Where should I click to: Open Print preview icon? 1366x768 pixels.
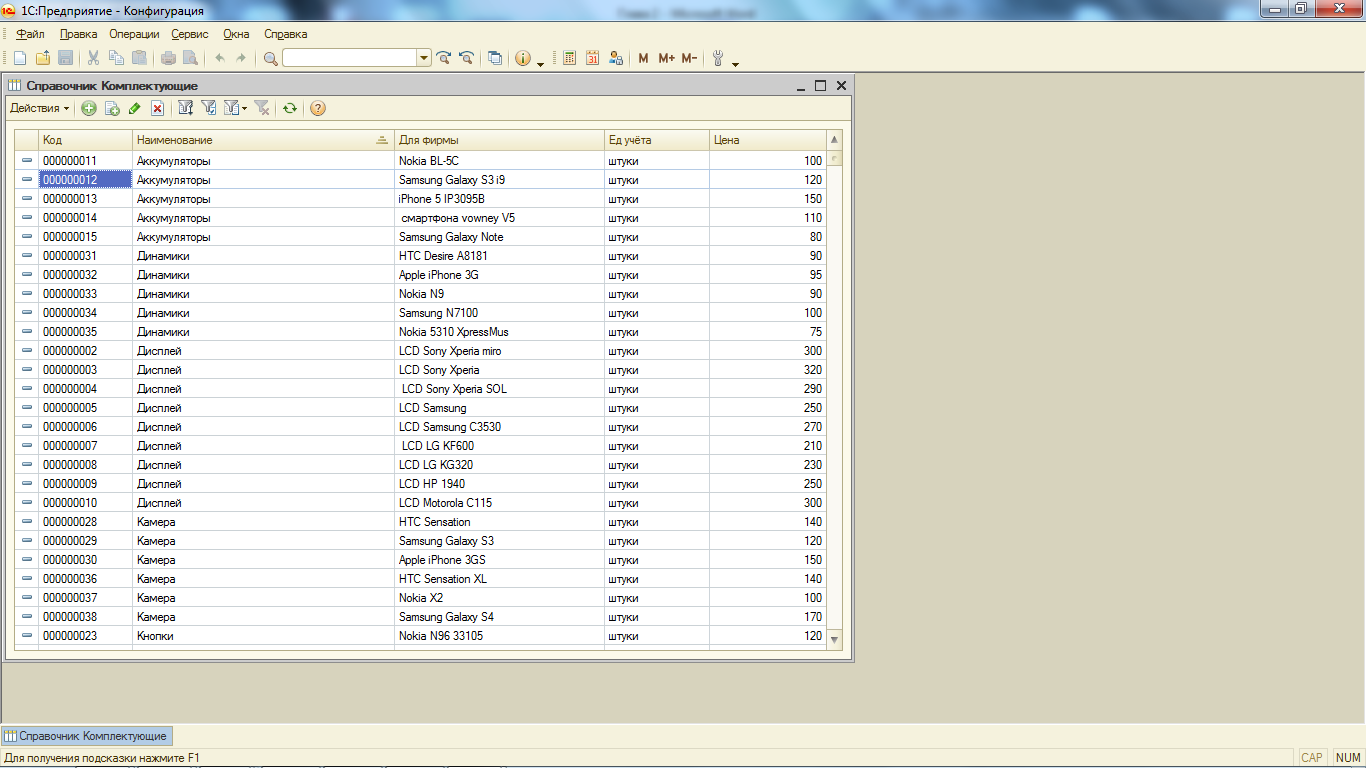(x=190, y=58)
